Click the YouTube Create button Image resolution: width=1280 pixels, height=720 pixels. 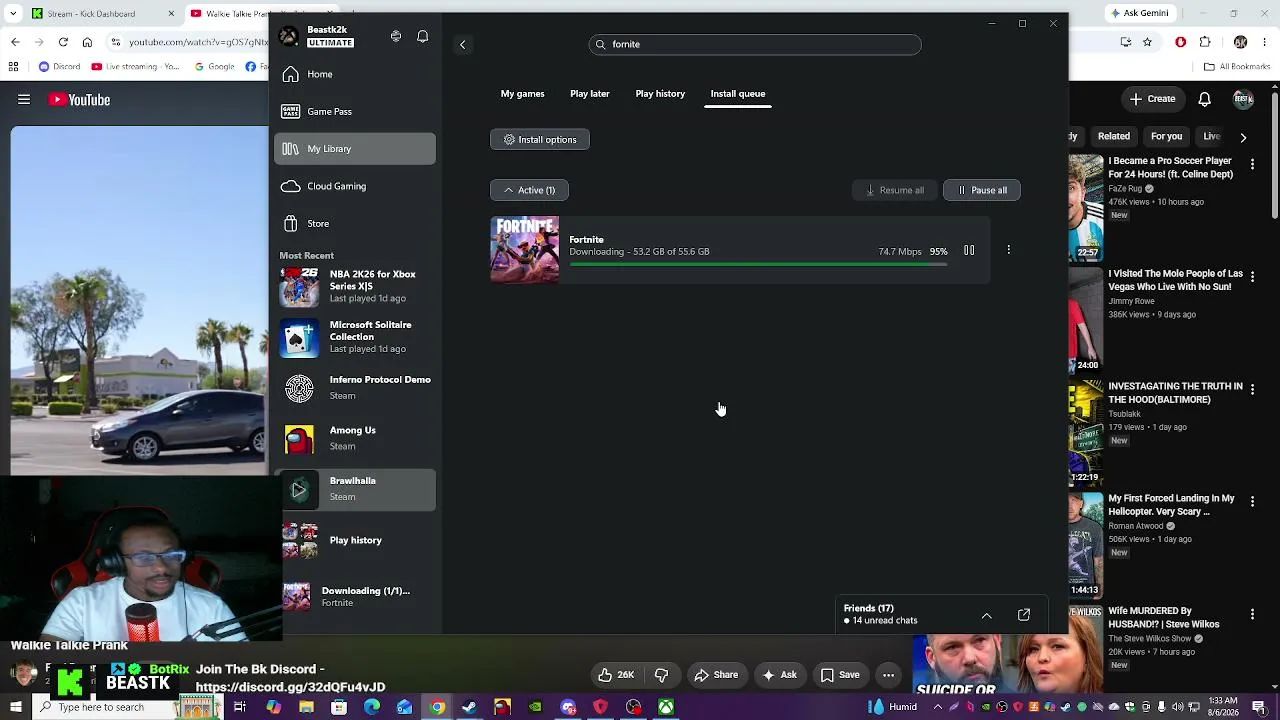[x=1152, y=99]
